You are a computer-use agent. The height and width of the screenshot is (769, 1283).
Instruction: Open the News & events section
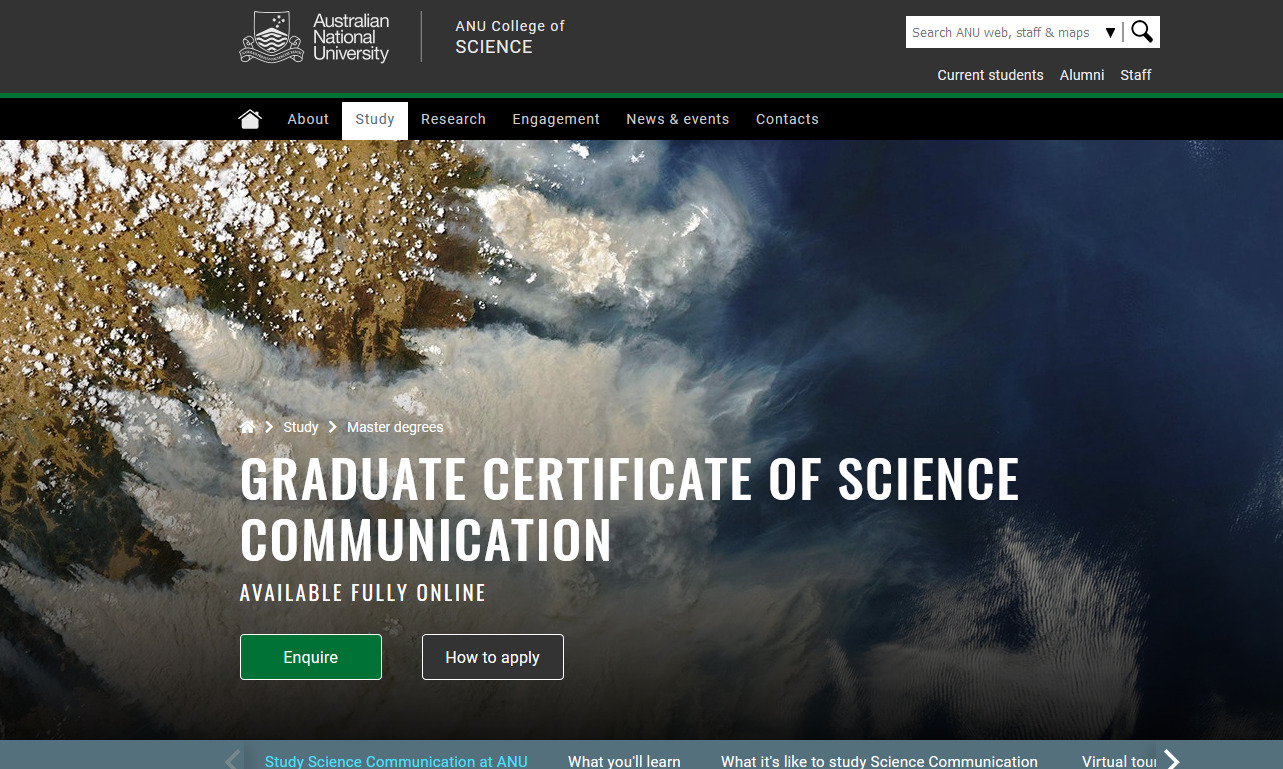coord(677,118)
